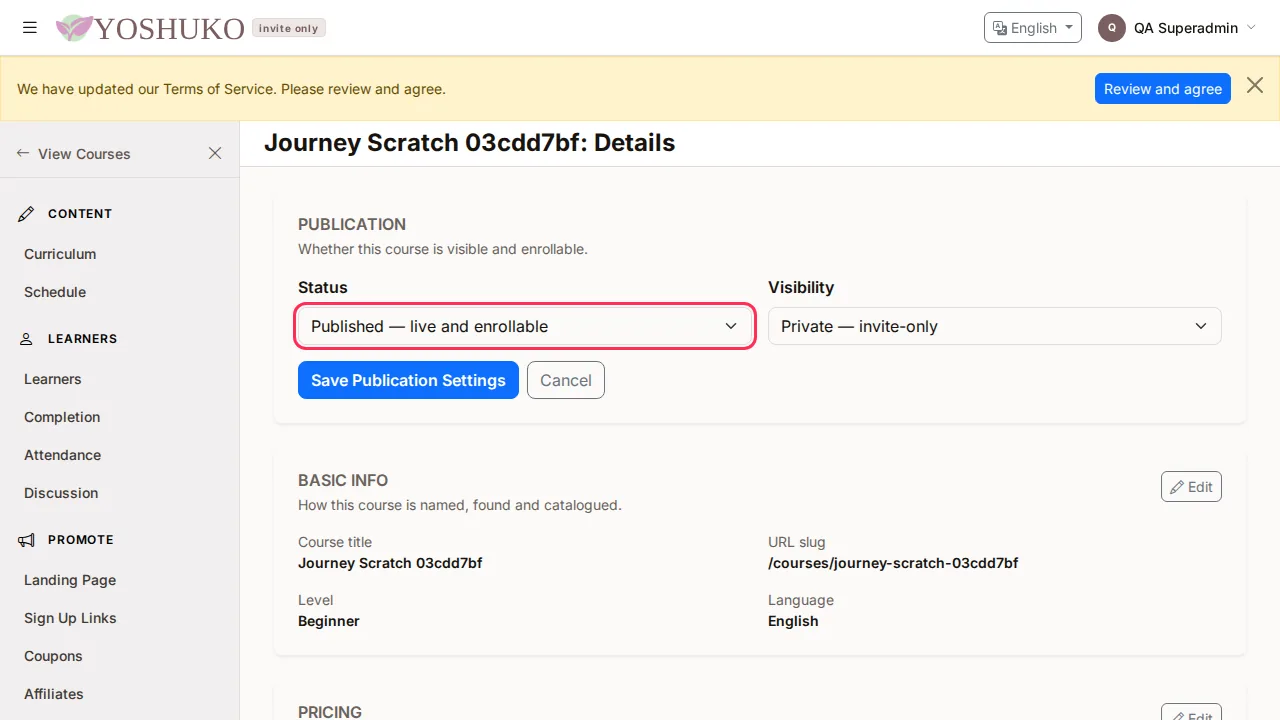Open Affiliates in the sidebar

[54, 694]
